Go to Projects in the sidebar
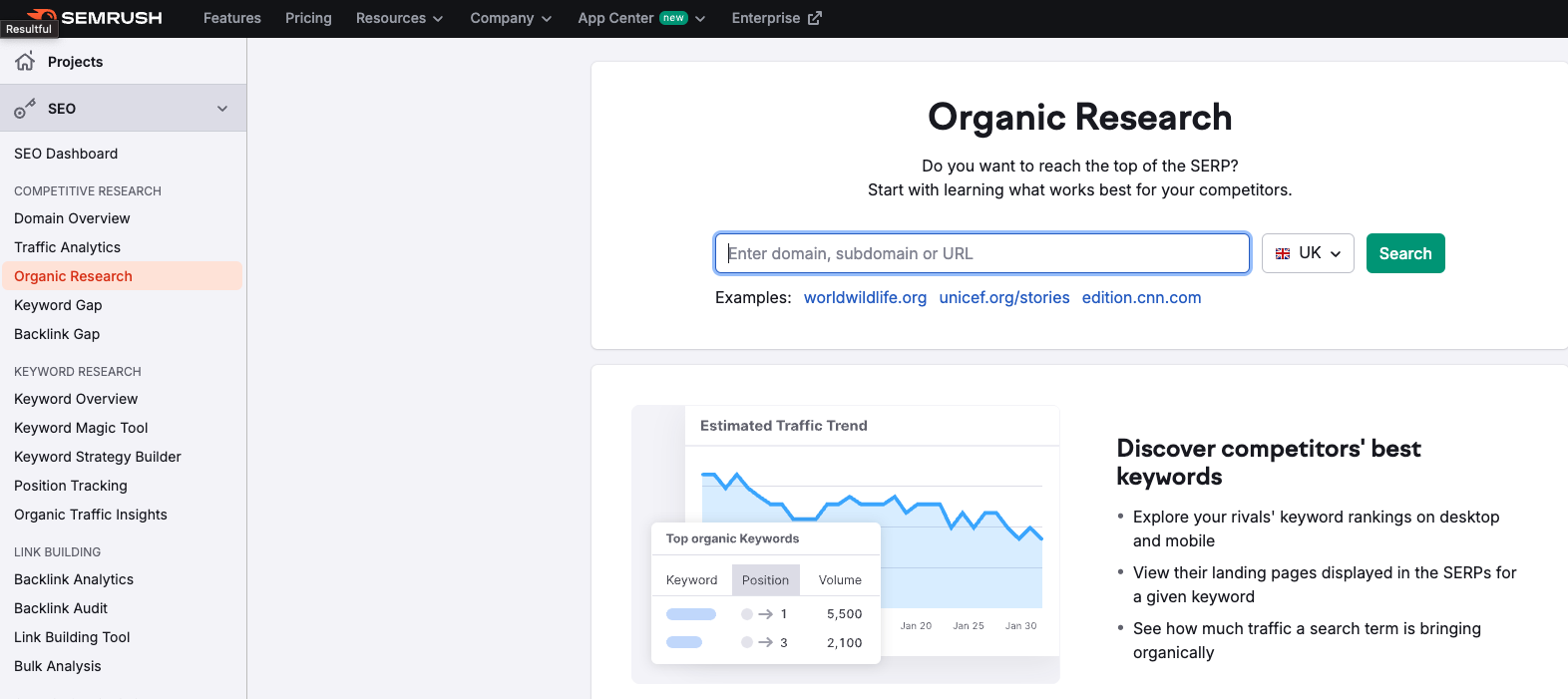Viewport: 1568px width, 699px height. coord(75,62)
